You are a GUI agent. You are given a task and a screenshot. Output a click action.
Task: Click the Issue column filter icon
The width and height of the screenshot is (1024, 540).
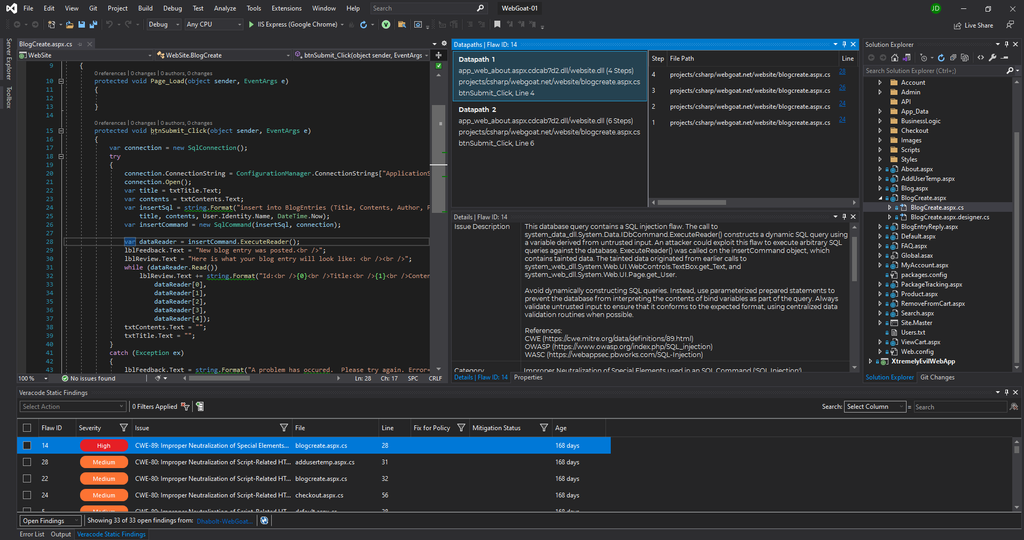[x=283, y=428]
